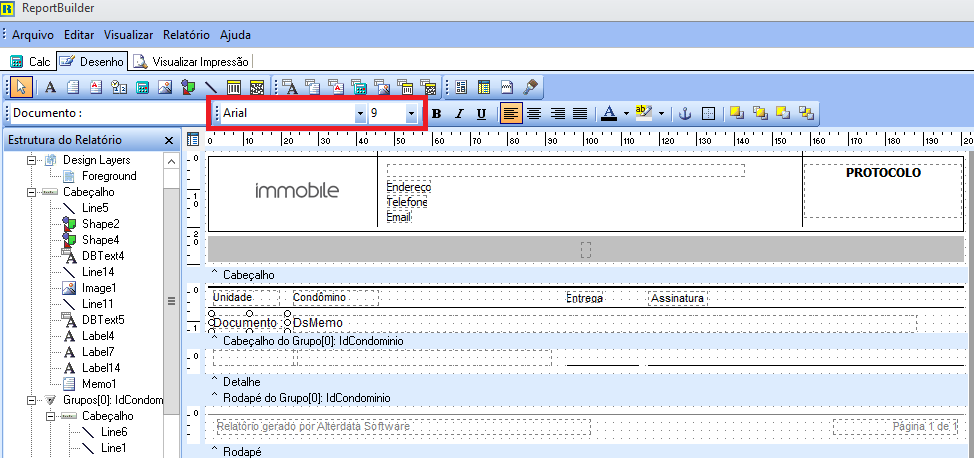Viewport: 974px width, 458px height.
Task: Toggle Italic formatting
Action: (459, 114)
